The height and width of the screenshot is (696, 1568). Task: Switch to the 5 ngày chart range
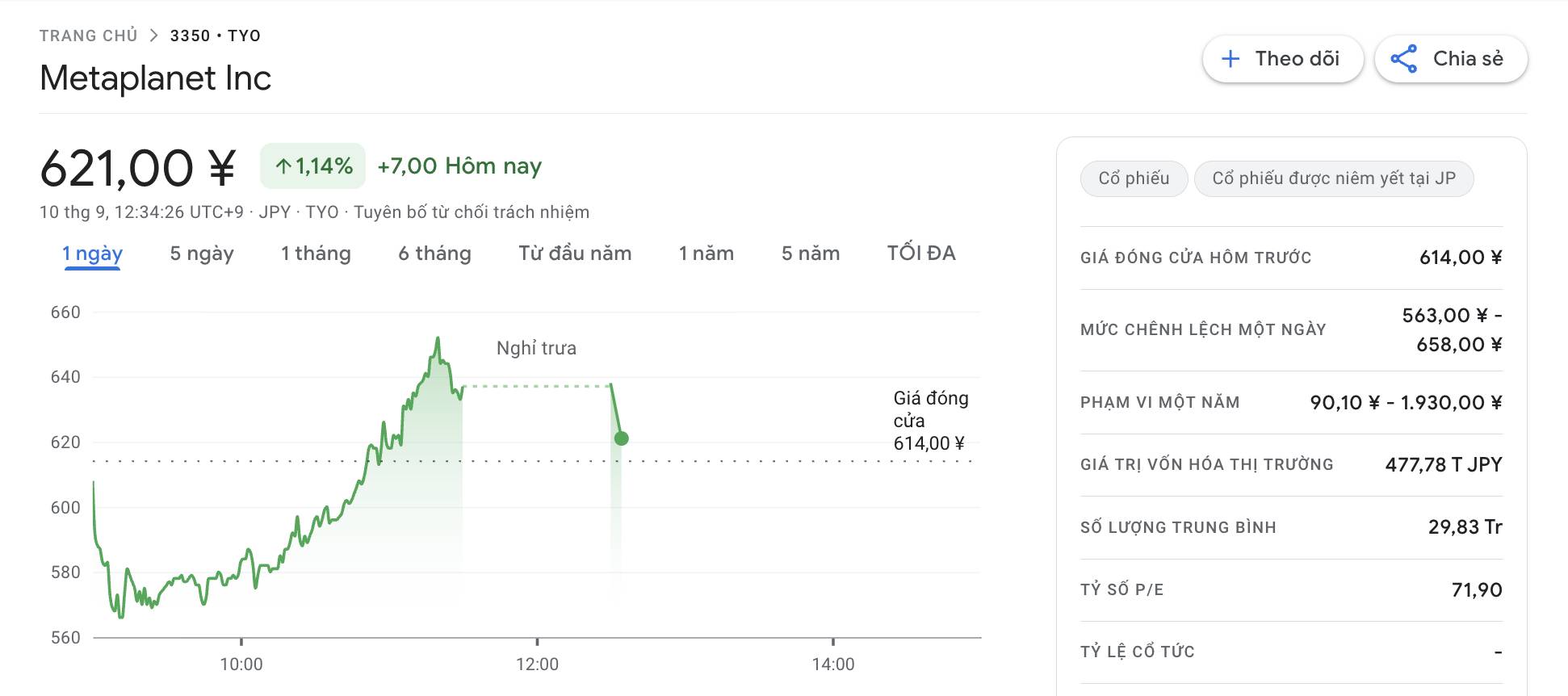202,254
